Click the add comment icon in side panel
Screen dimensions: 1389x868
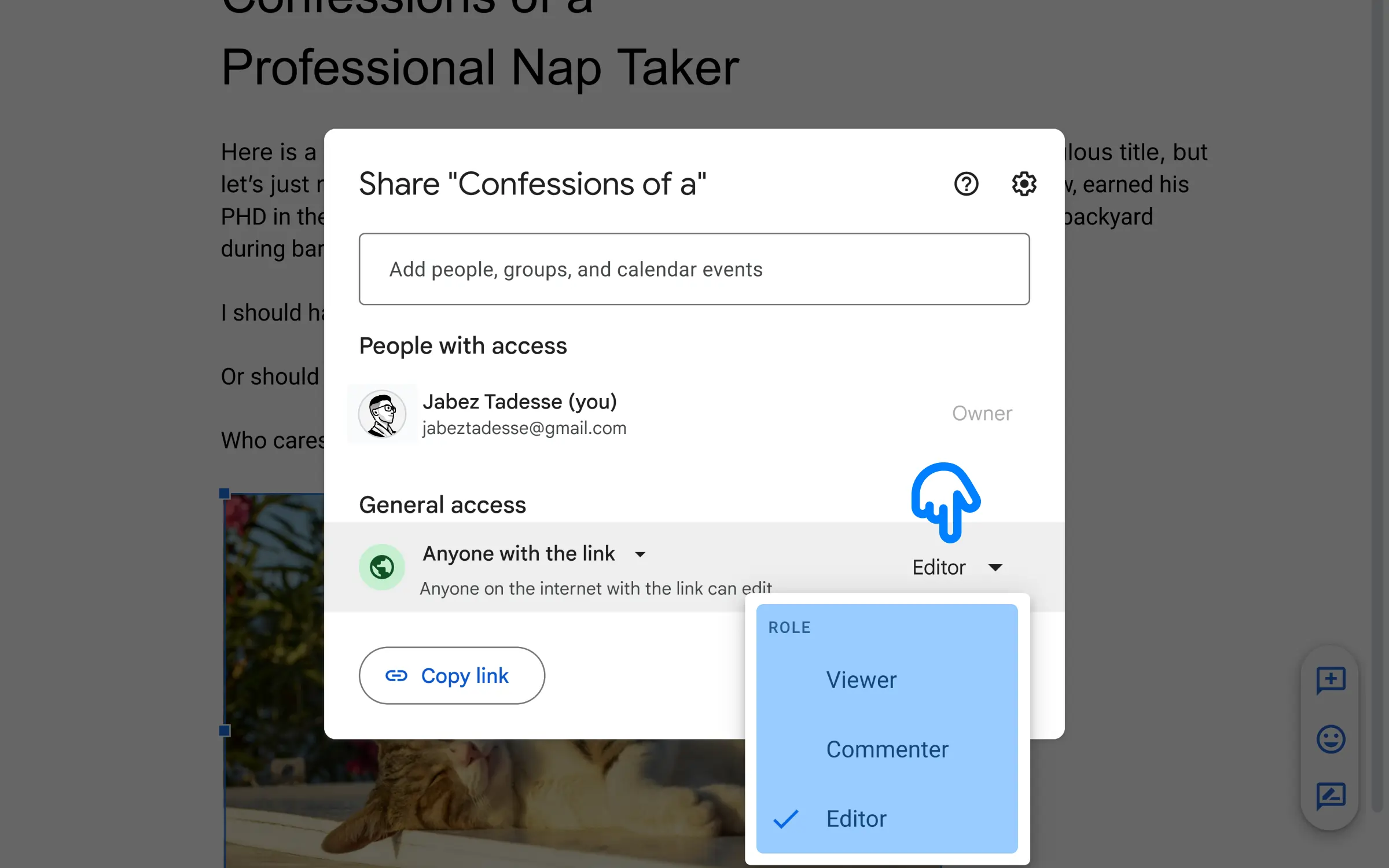click(1331, 681)
